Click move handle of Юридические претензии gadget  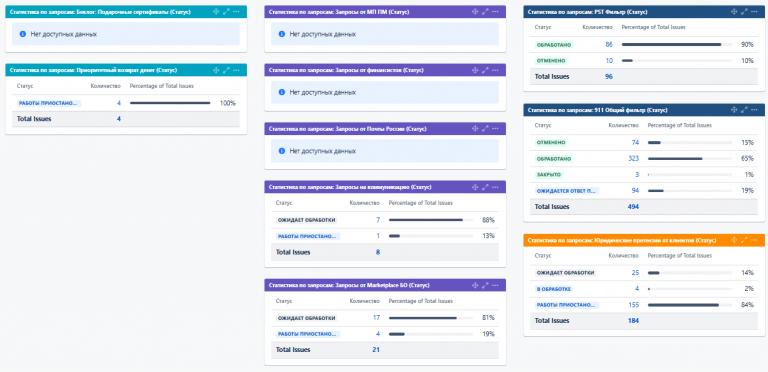point(734,240)
